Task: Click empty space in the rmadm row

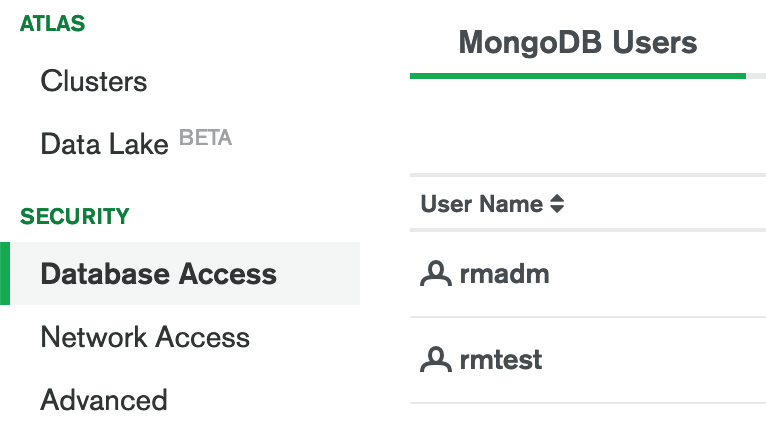Action: tap(660, 274)
